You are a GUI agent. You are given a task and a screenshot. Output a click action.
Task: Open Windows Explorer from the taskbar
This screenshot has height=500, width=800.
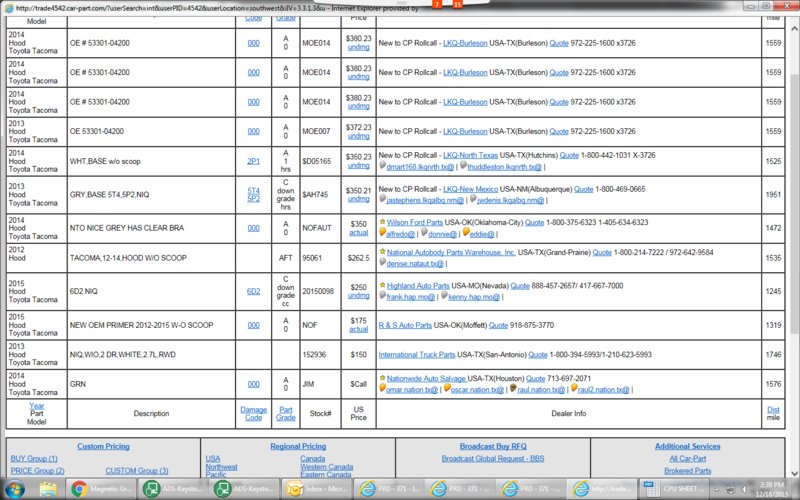pos(48,489)
